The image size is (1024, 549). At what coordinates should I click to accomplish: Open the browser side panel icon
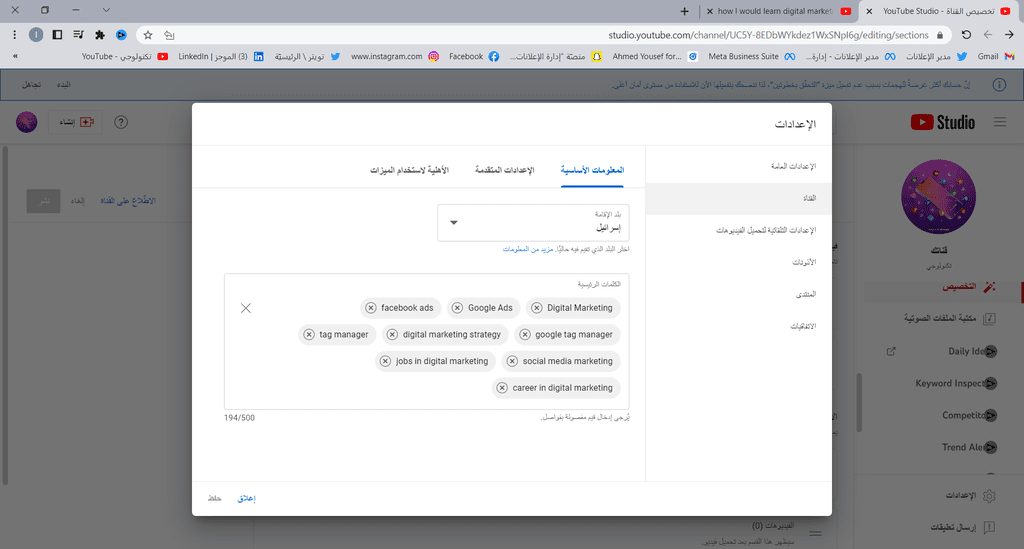(57, 35)
